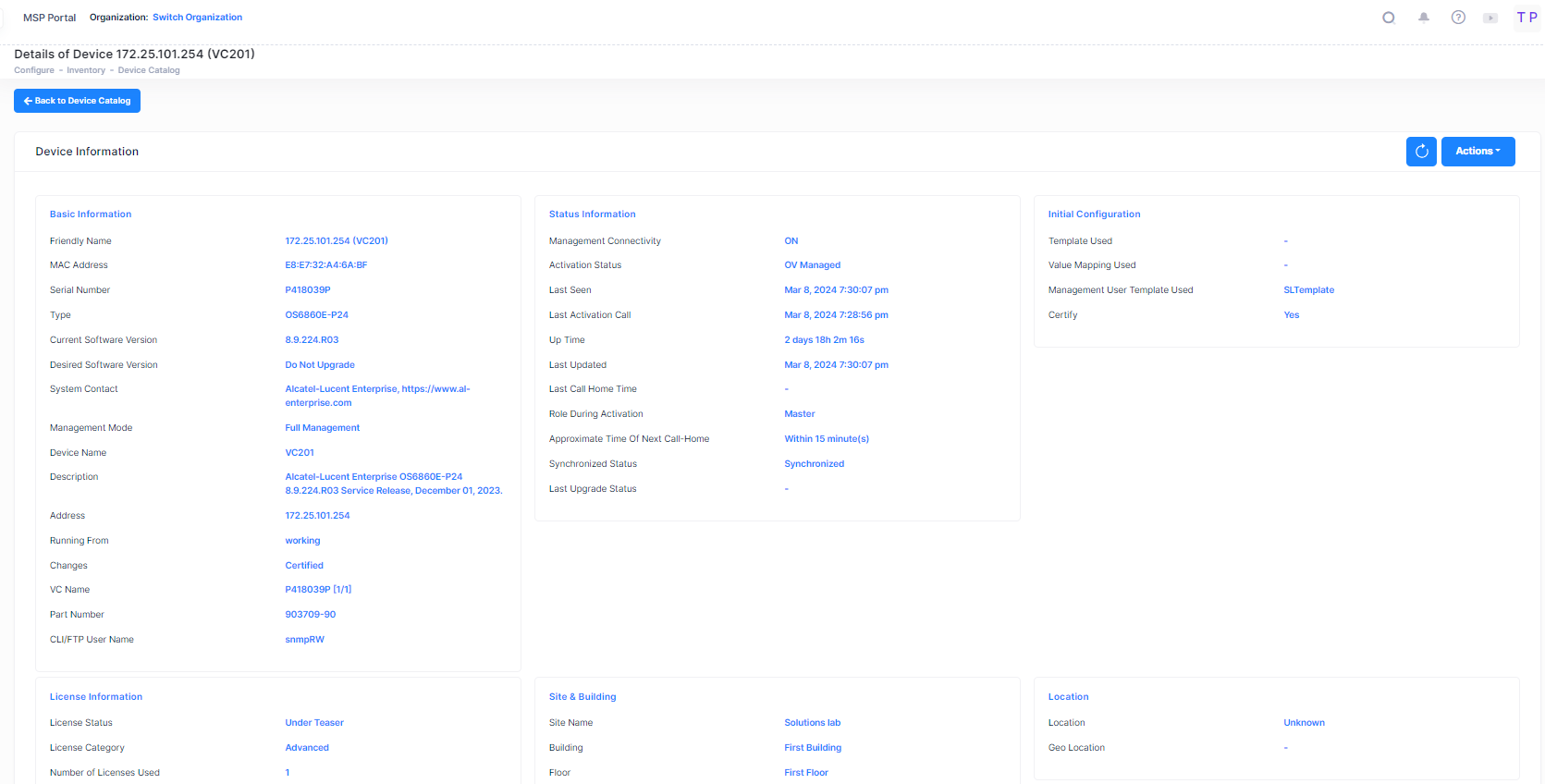Screen dimensions: 1545x784
Task: Expand the Actions dropdown
Action: coord(1478,152)
